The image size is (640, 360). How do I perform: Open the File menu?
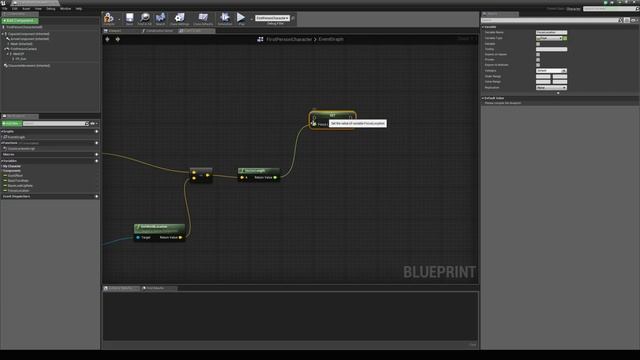tap(4, 9)
